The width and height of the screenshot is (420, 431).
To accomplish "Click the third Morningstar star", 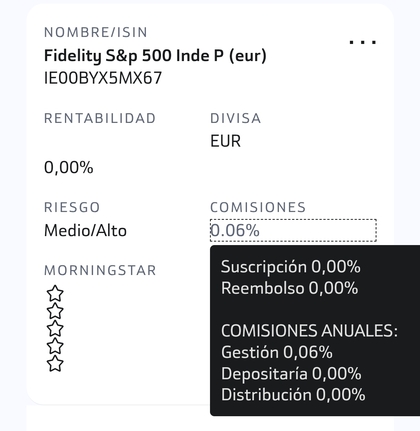I will 55,329.
